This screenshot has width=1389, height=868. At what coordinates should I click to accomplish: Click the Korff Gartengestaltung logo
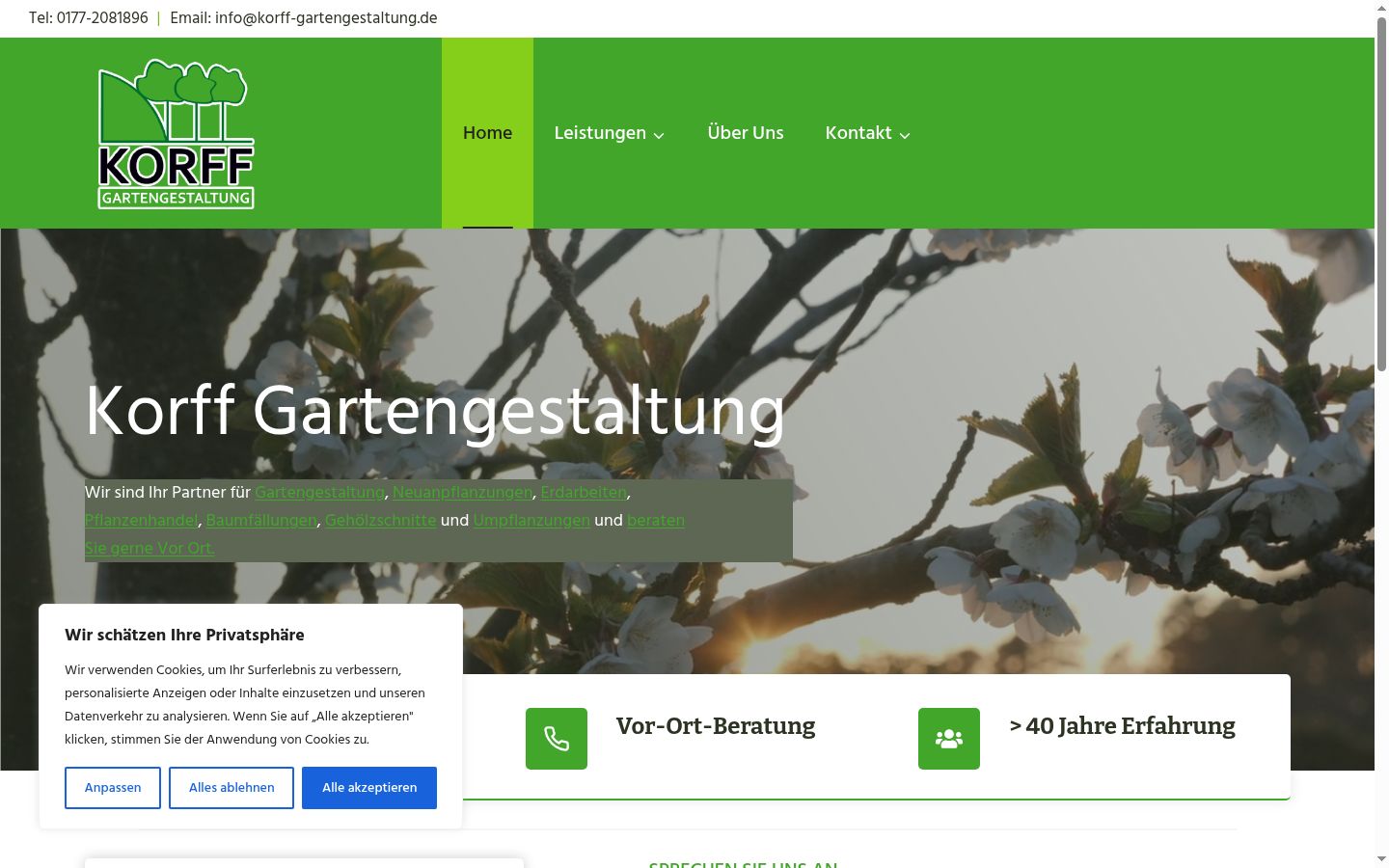pyautogui.click(x=176, y=133)
